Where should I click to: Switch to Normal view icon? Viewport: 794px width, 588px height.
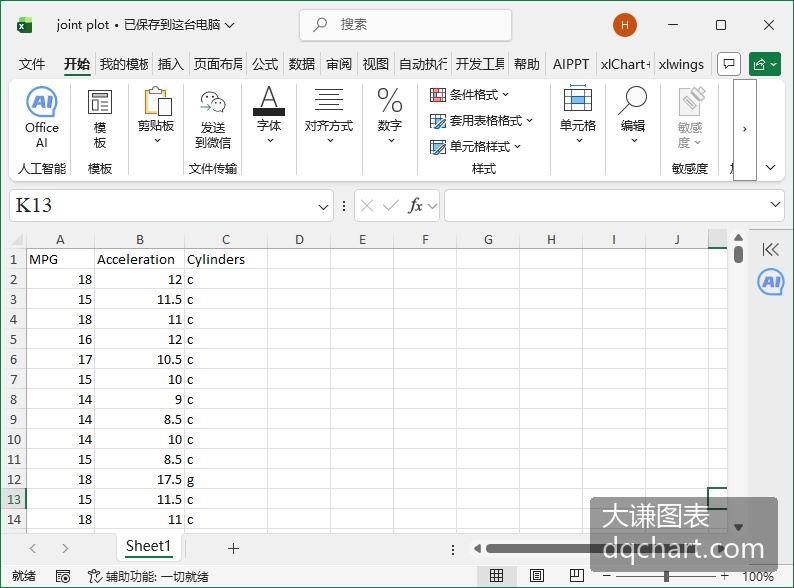click(496, 575)
